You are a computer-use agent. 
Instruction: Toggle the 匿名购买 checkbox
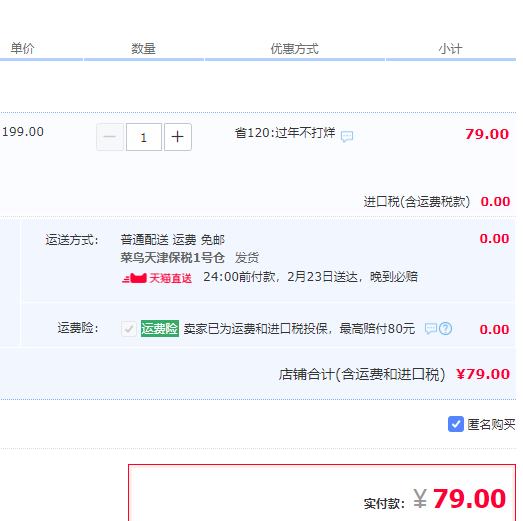pos(456,424)
